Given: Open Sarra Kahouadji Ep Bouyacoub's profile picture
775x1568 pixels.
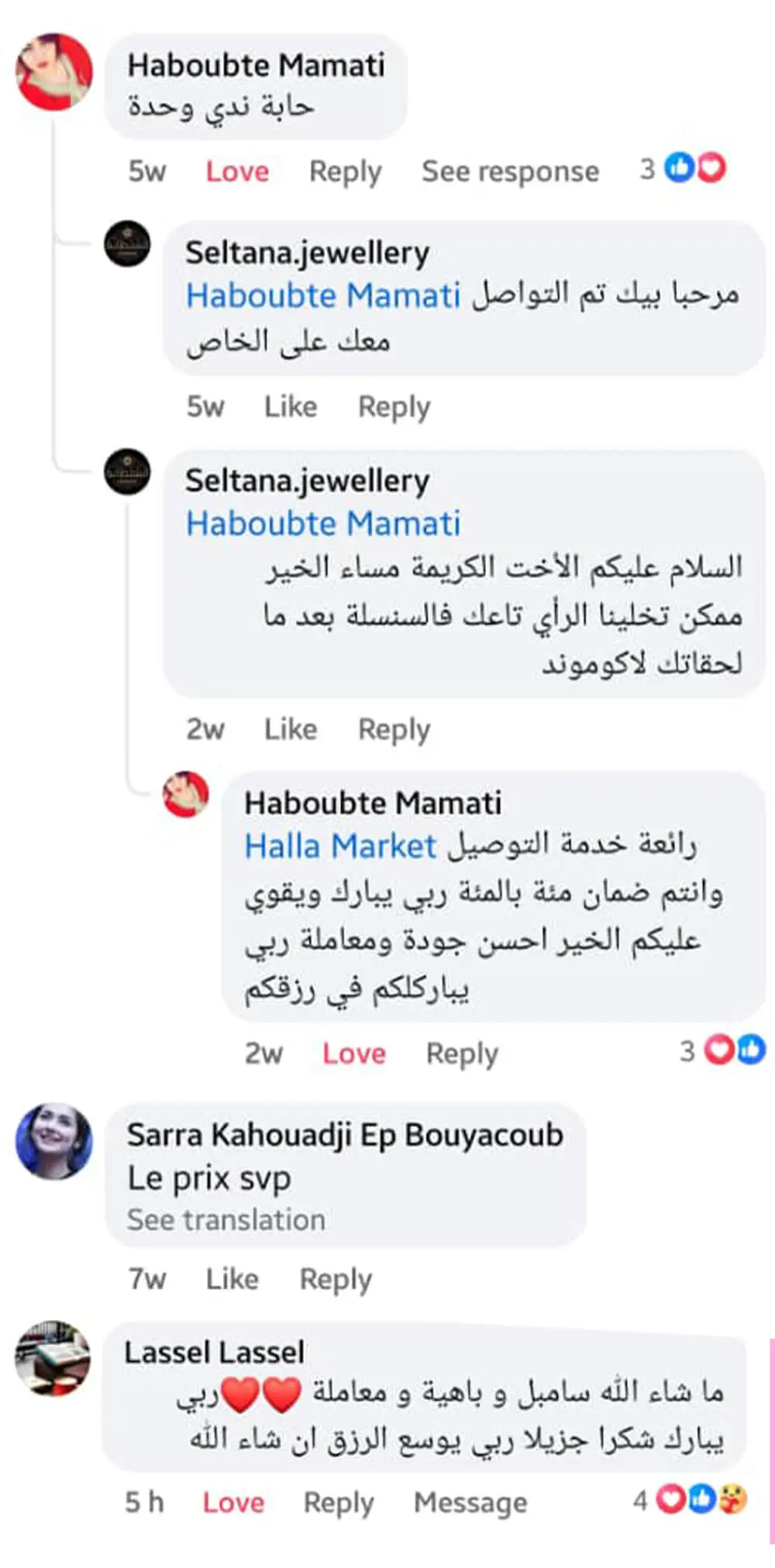Looking at the screenshot, I should (x=53, y=1141).
